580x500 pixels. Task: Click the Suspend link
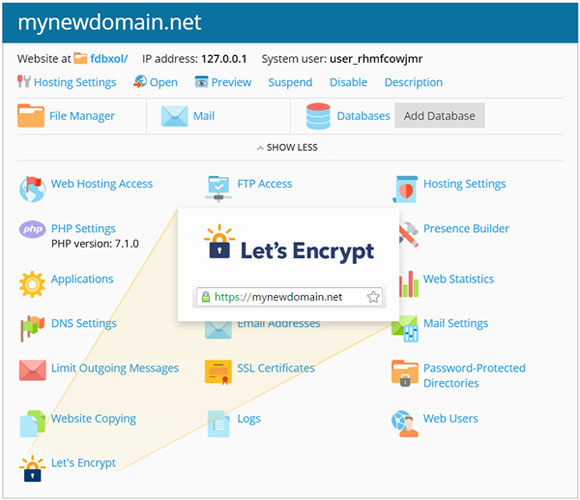click(x=290, y=82)
